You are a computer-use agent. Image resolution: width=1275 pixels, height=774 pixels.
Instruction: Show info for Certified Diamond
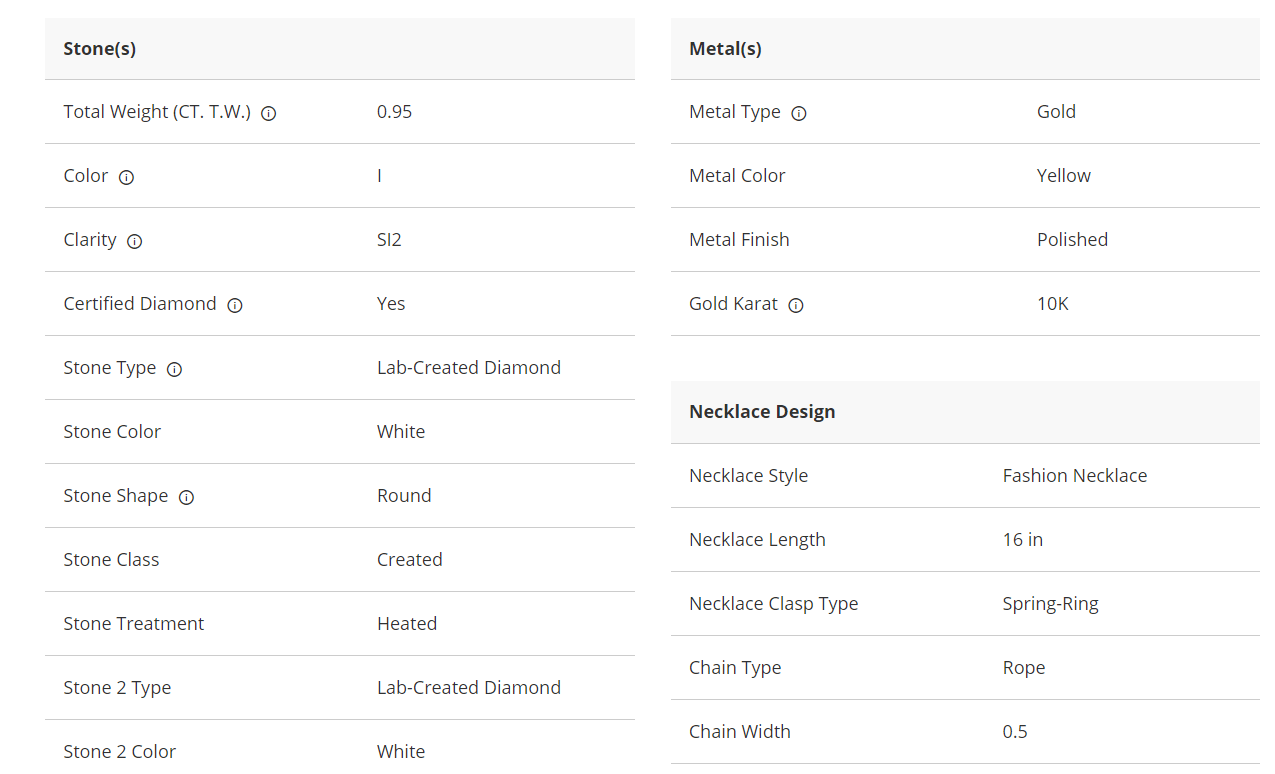click(235, 305)
